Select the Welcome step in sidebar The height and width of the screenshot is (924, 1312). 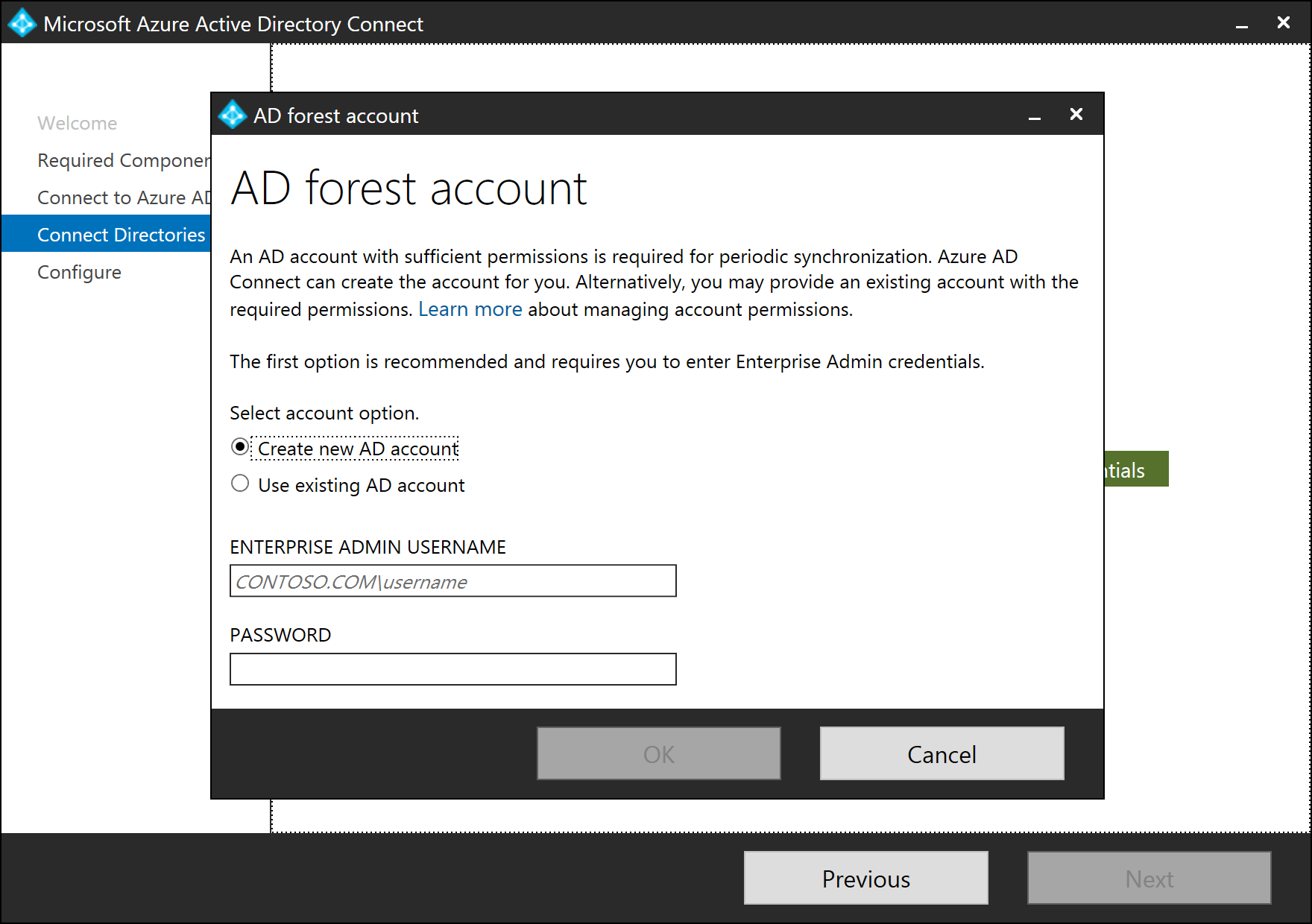tap(77, 122)
